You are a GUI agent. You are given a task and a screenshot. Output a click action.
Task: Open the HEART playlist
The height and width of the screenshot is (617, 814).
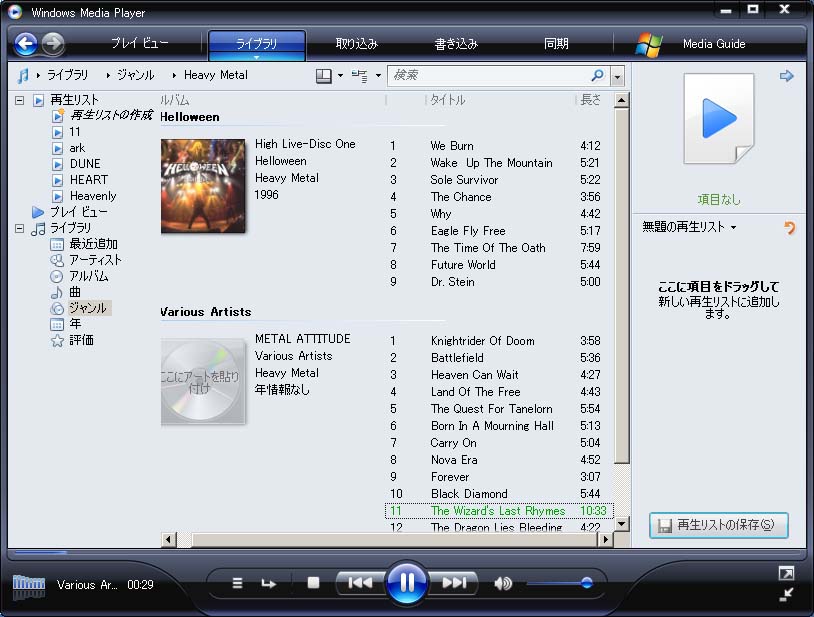point(89,180)
